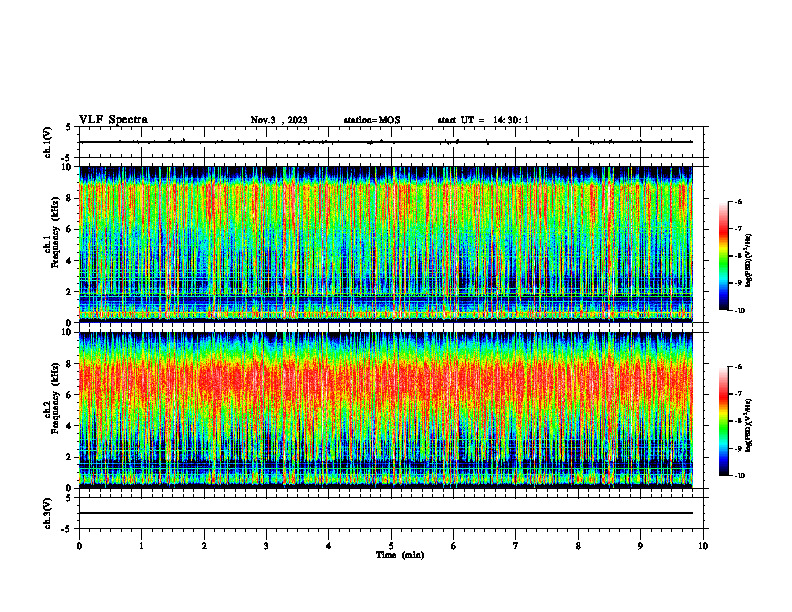Click the ch.3 flat voltage trace
This screenshot has height=612, width=792.
point(386,513)
